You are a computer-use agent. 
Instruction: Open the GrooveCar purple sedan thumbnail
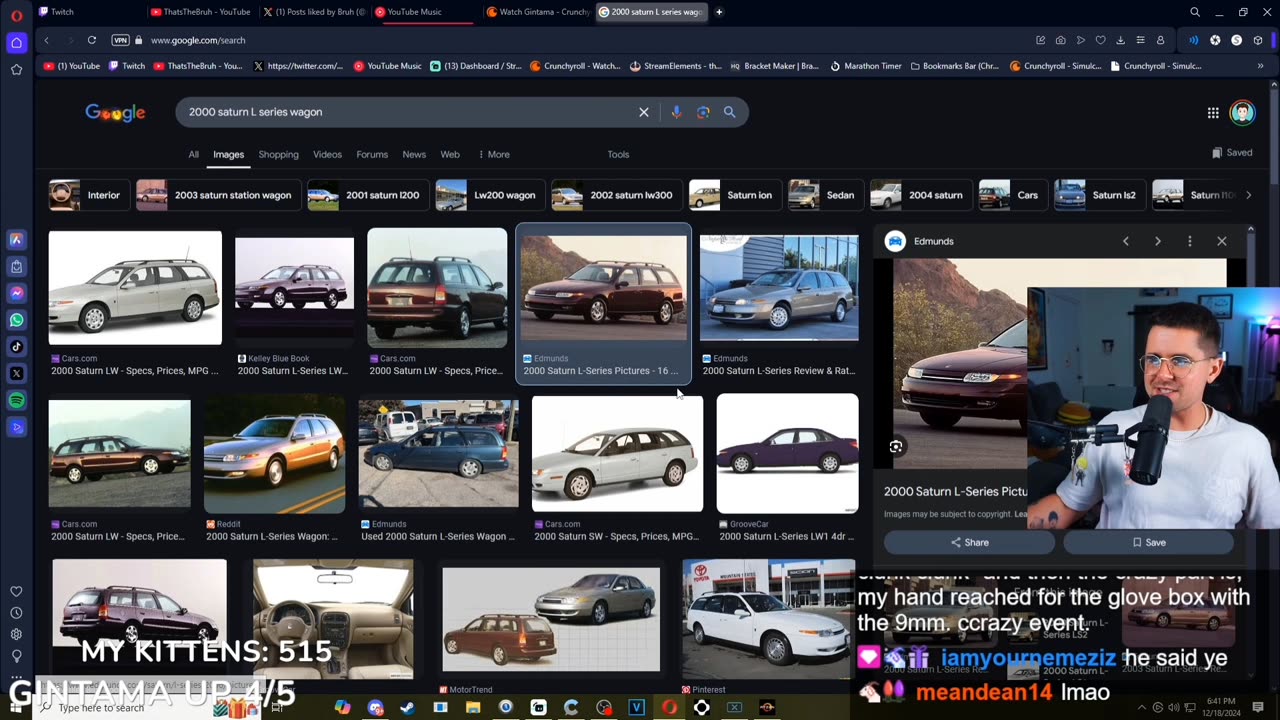point(787,454)
